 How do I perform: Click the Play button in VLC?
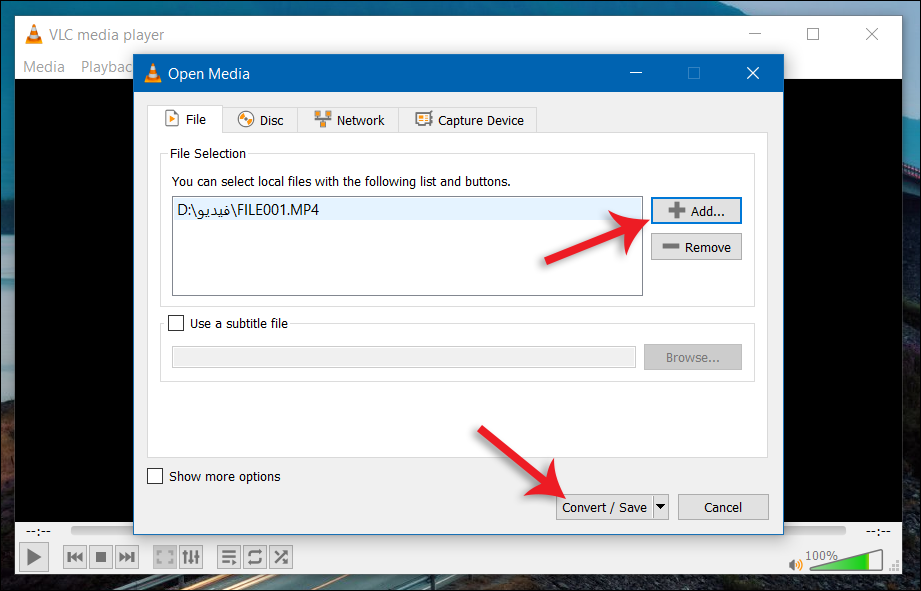[x=34, y=557]
